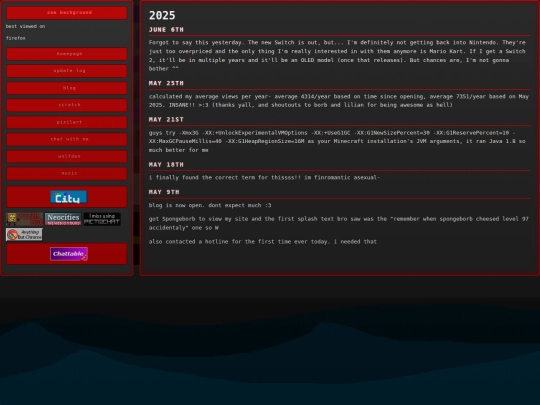Click the Spongeborb splash text paragraph
The height and width of the screenshot is (405, 540).
(339, 223)
